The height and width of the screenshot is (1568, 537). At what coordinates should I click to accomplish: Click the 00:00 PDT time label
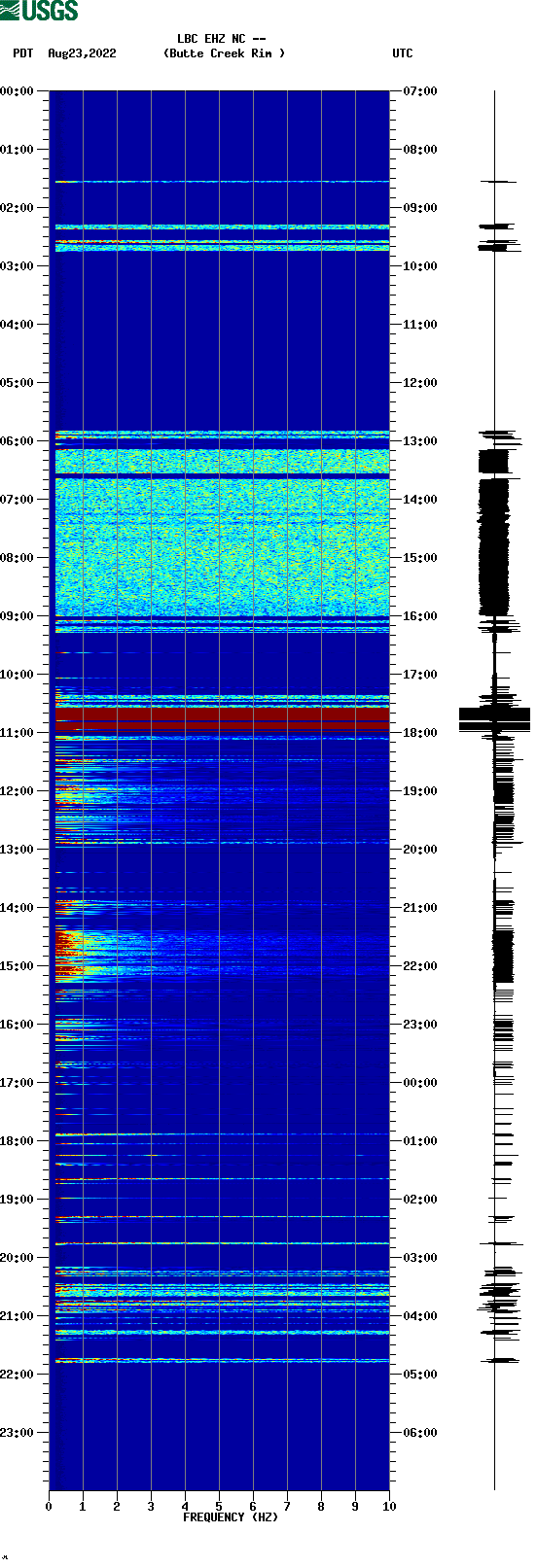click(x=18, y=91)
